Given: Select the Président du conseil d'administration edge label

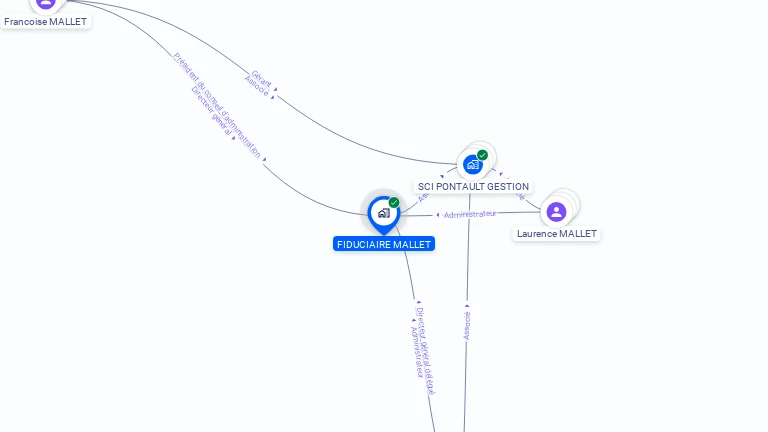Looking at the screenshot, I should (x=217, y=105).
